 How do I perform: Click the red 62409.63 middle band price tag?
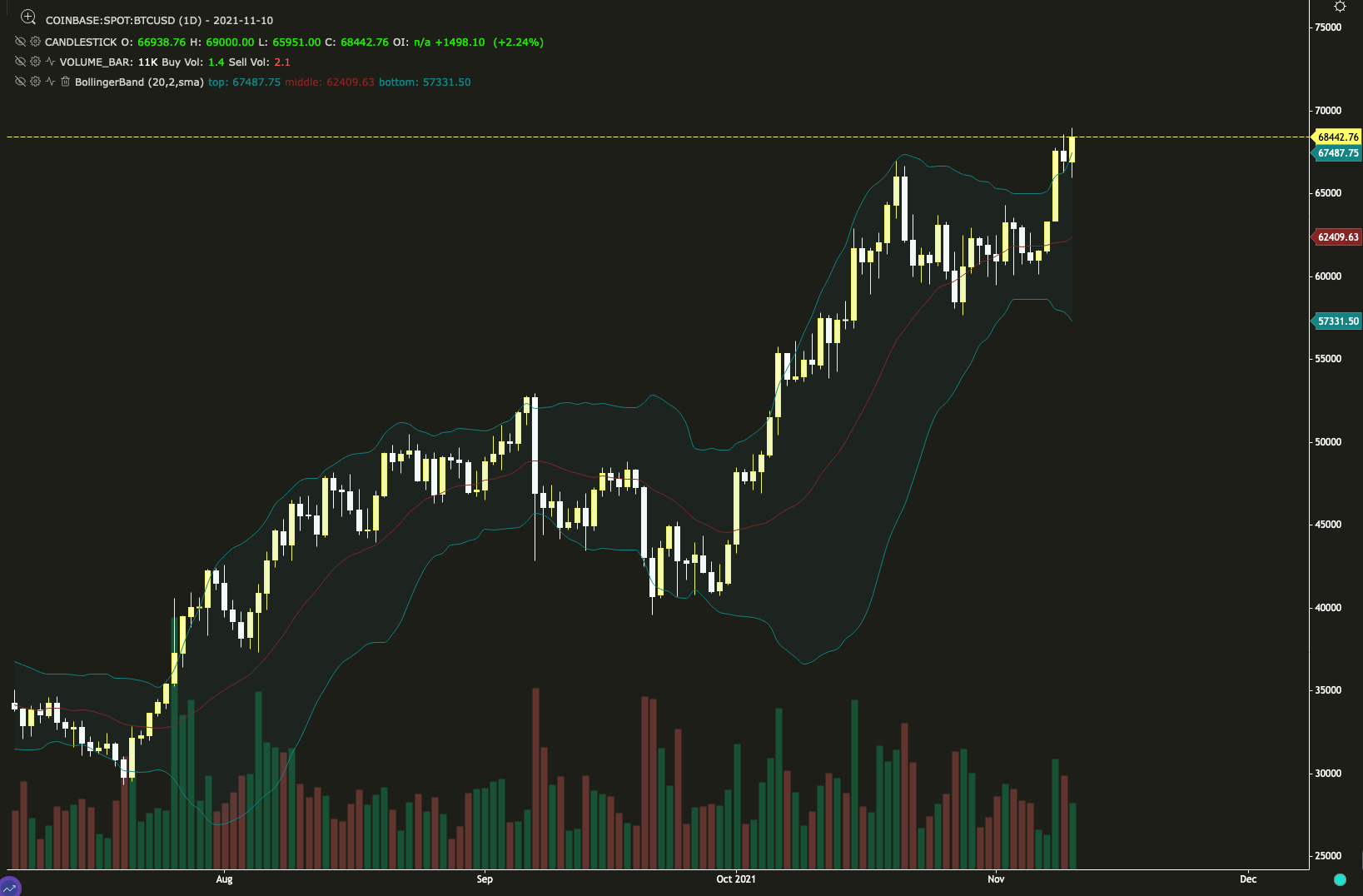pyautogui.click(x=1337, y=237)
